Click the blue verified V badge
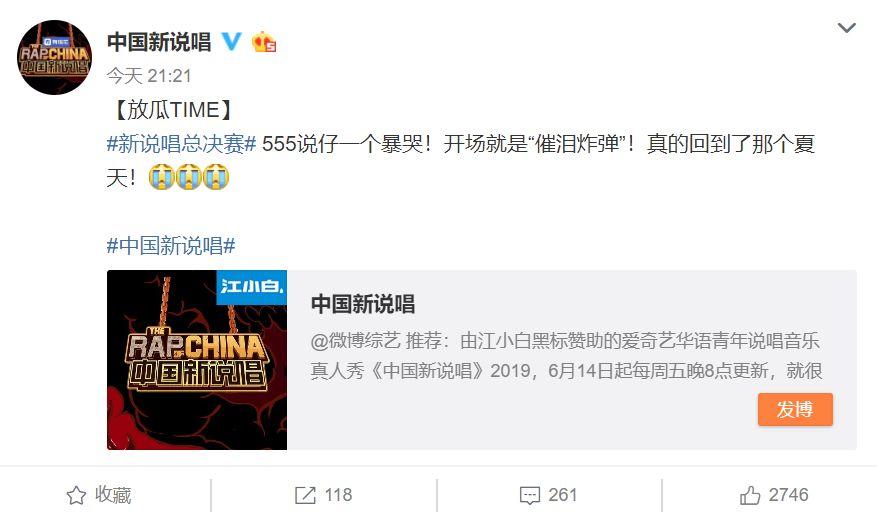The height and width of the screenshot is (515, 877). pyautogui.click(x=232, y=41)
